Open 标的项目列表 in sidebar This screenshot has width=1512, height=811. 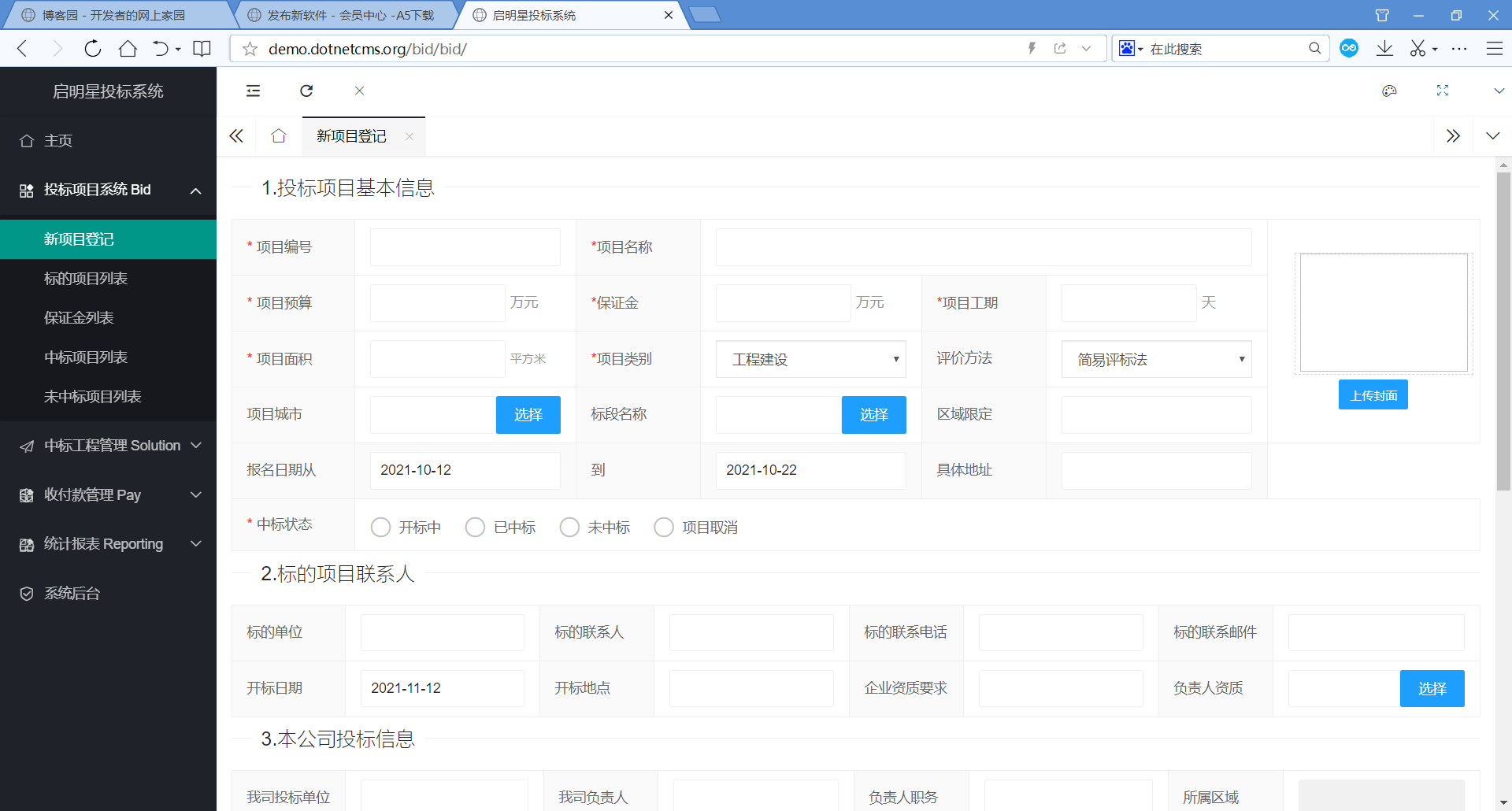pyautogui.click(x=86, y=279)
